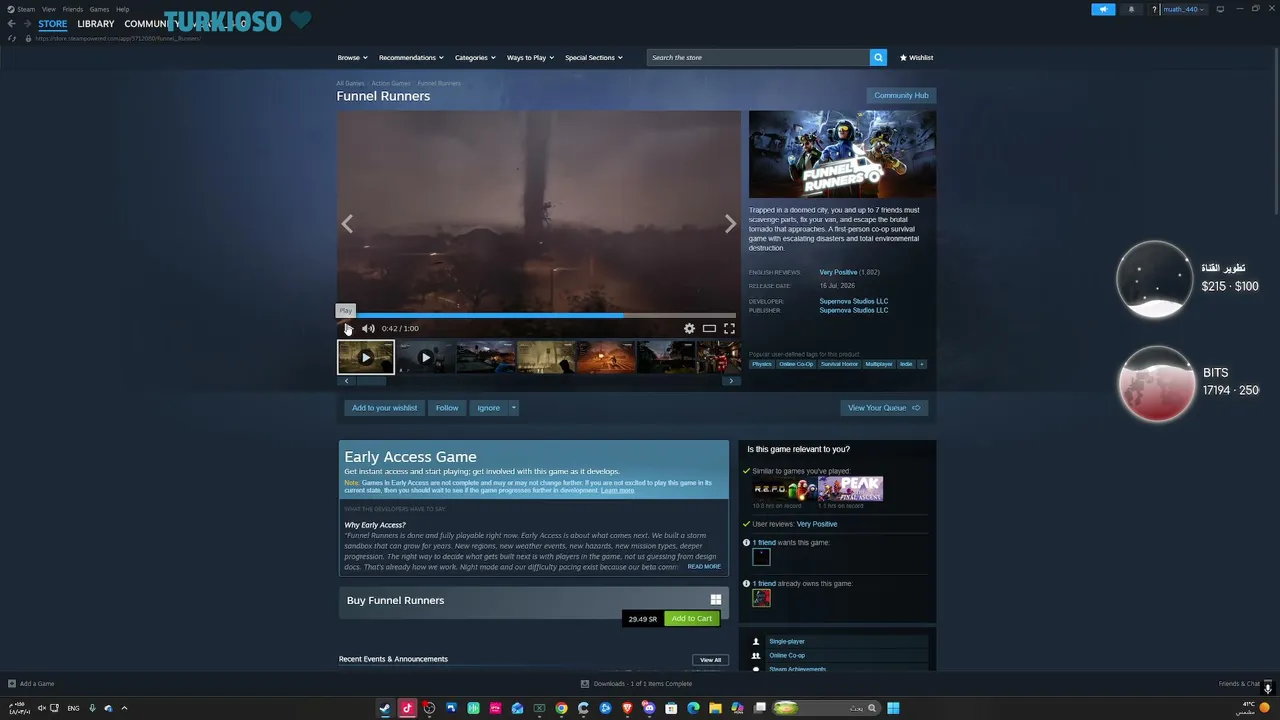Select the second trailer thumbnail
This screenshot has width=1280, height=720.
[425, 357]
